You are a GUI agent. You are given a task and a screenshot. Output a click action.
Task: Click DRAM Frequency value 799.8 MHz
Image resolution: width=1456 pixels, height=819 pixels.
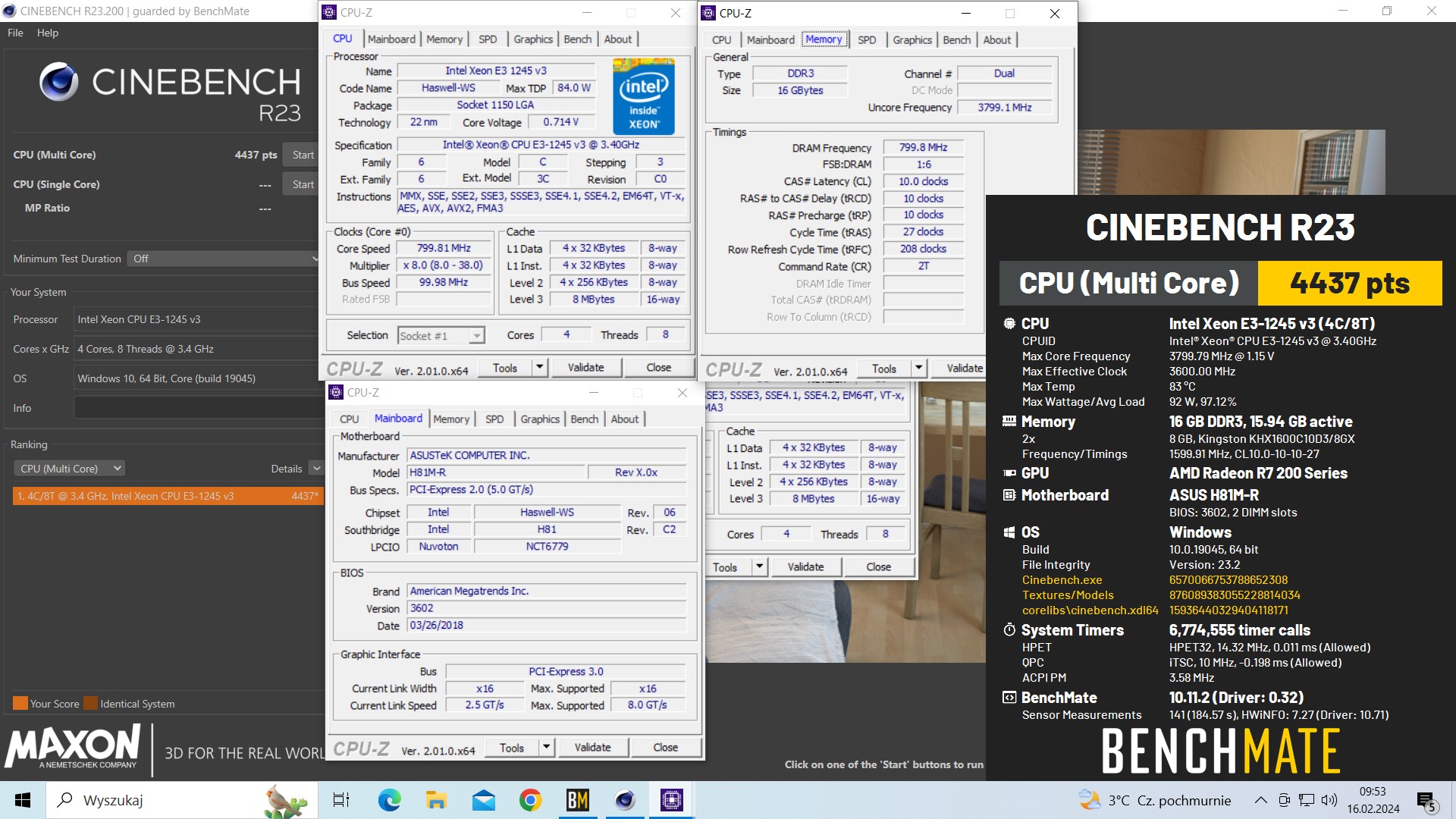tap(923, 148)
